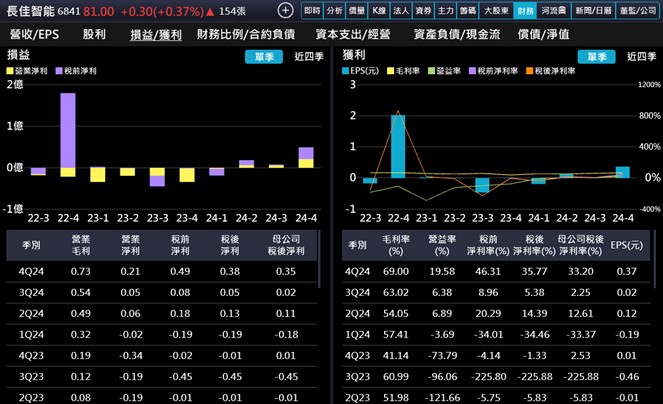Go to 新聞/日曆 news and calendar
This screenshot has width=663, height=404.
[x=591, y=10]
